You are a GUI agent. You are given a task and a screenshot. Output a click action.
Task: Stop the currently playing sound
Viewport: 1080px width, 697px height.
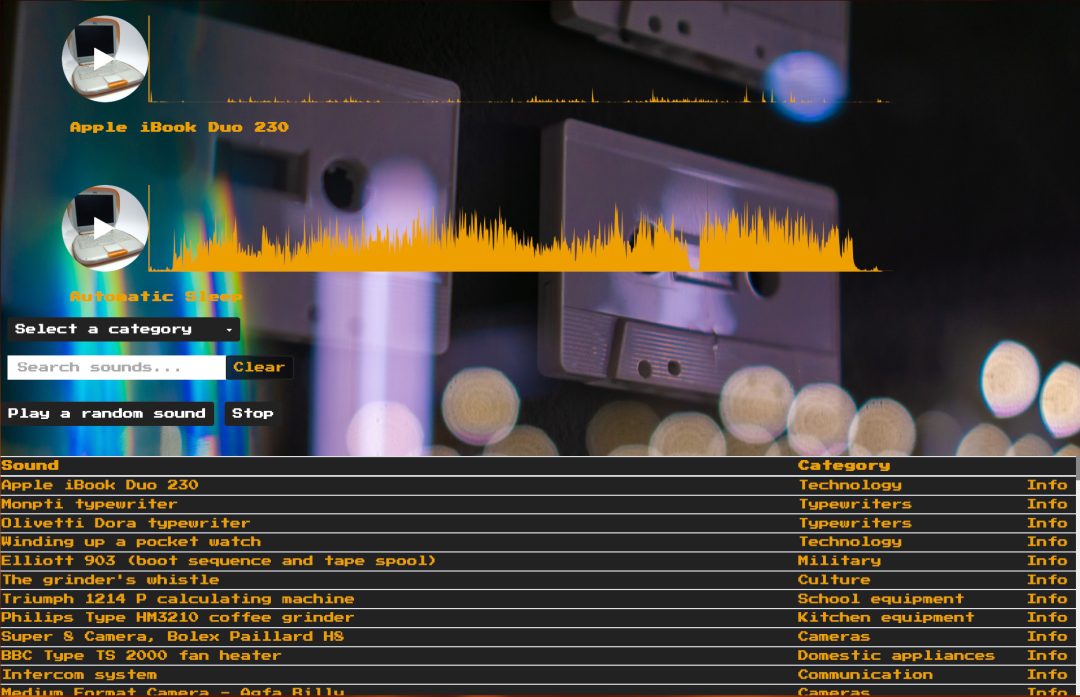click(x=252, y=413)
